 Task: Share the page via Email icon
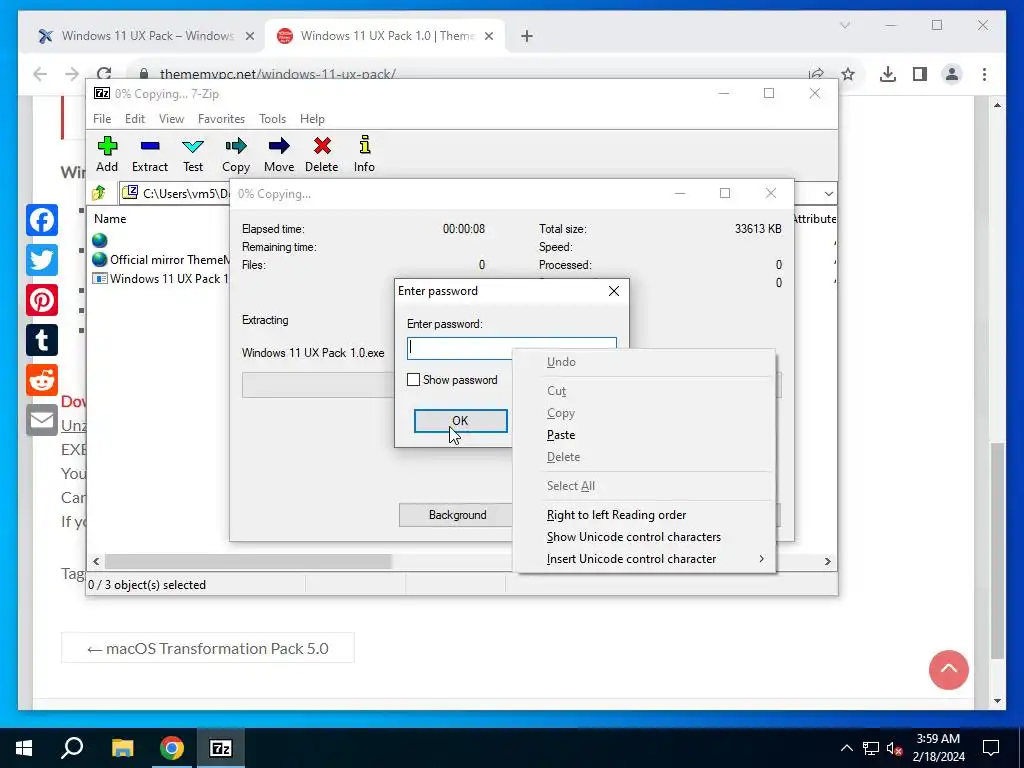pyautogui.click(x=42, y=420)
